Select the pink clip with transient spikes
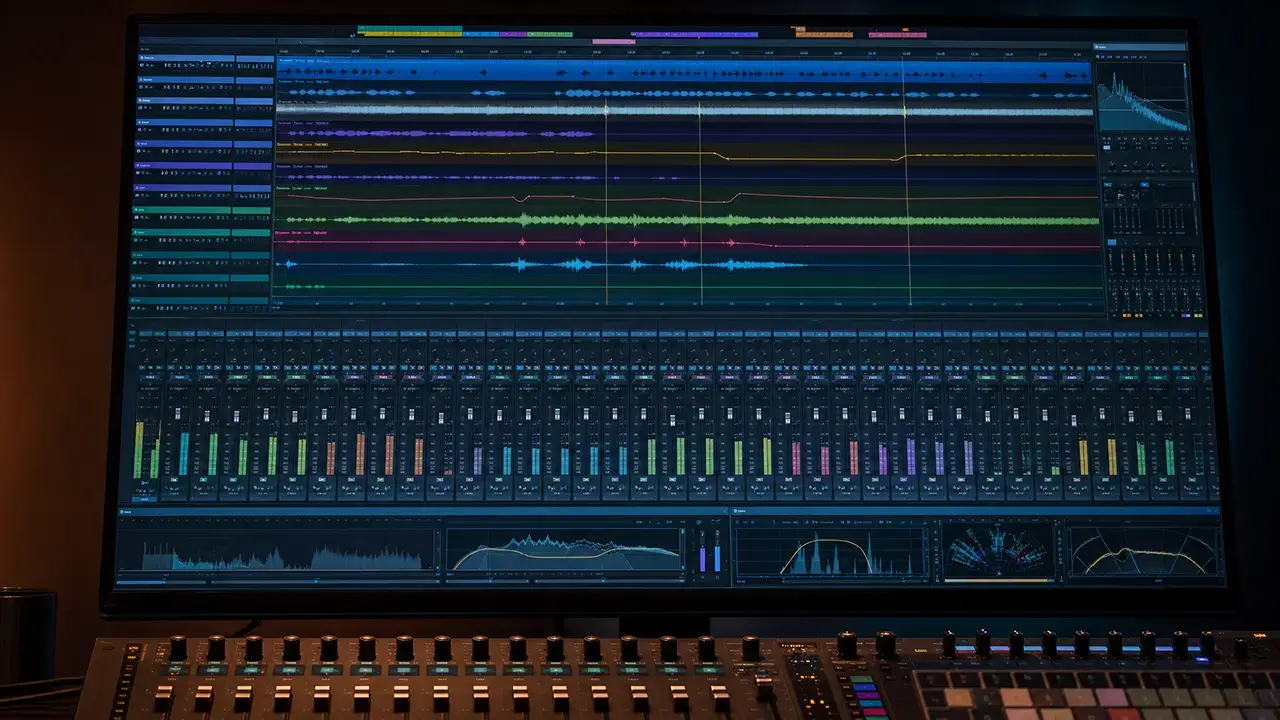 [686, 242]
